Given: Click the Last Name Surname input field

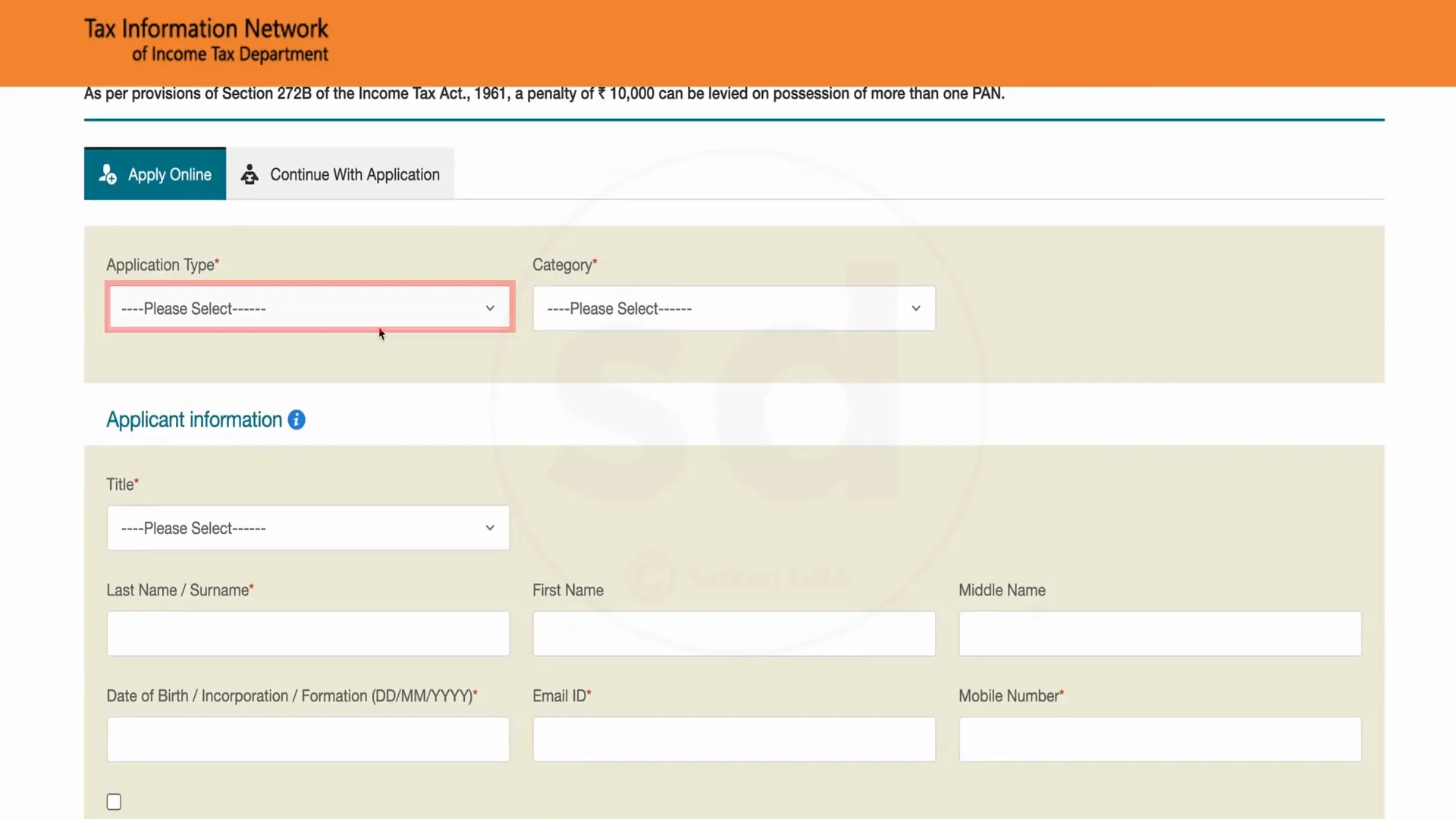Looking at the screenshot, I should click(308, 633).
